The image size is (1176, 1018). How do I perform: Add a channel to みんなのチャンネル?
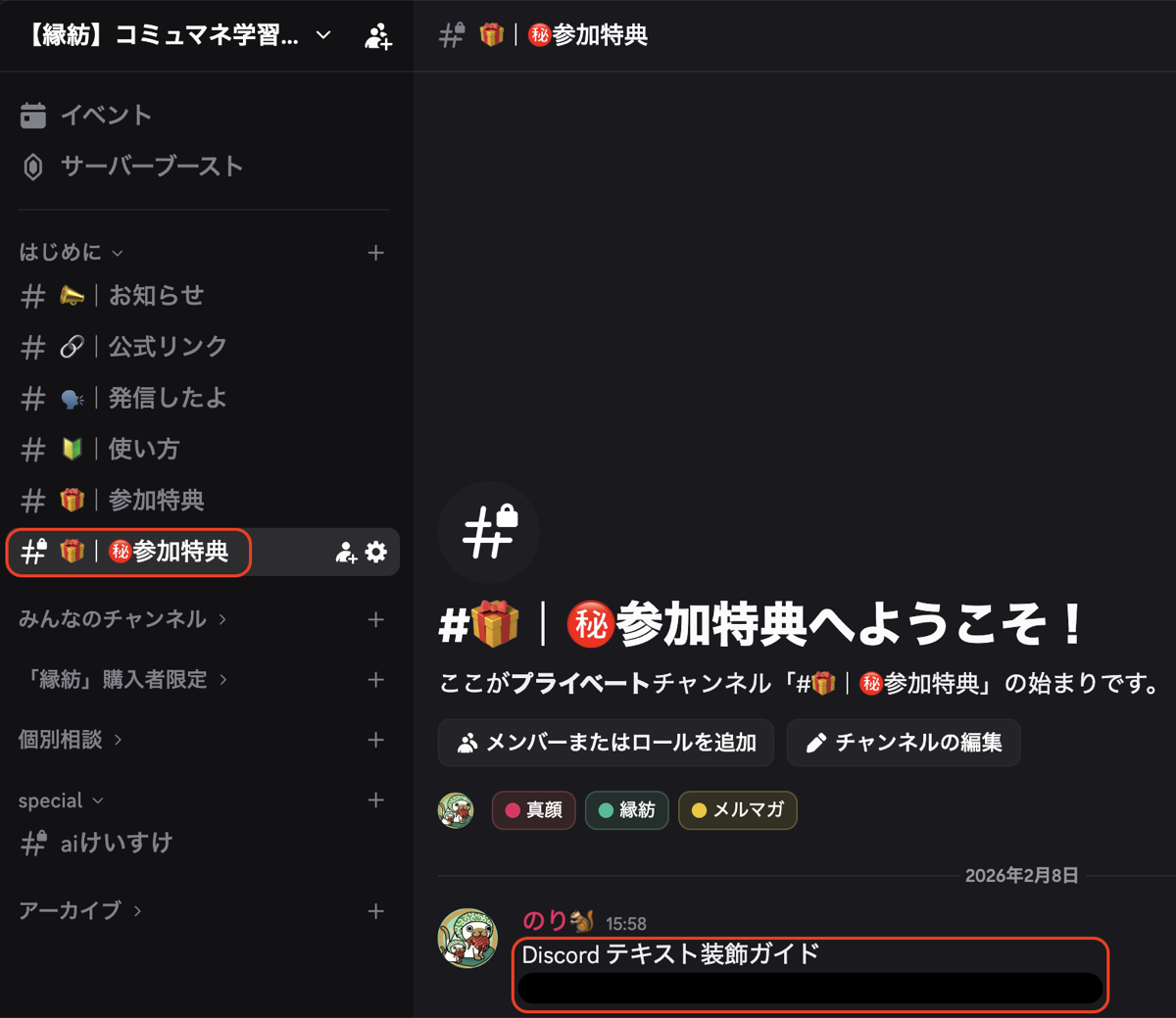click(376, 619)
